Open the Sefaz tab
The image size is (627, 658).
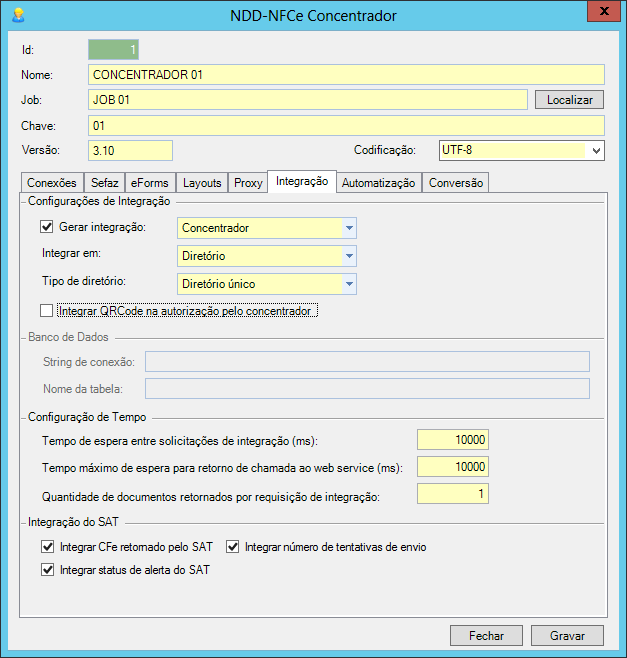click(105, 183)
